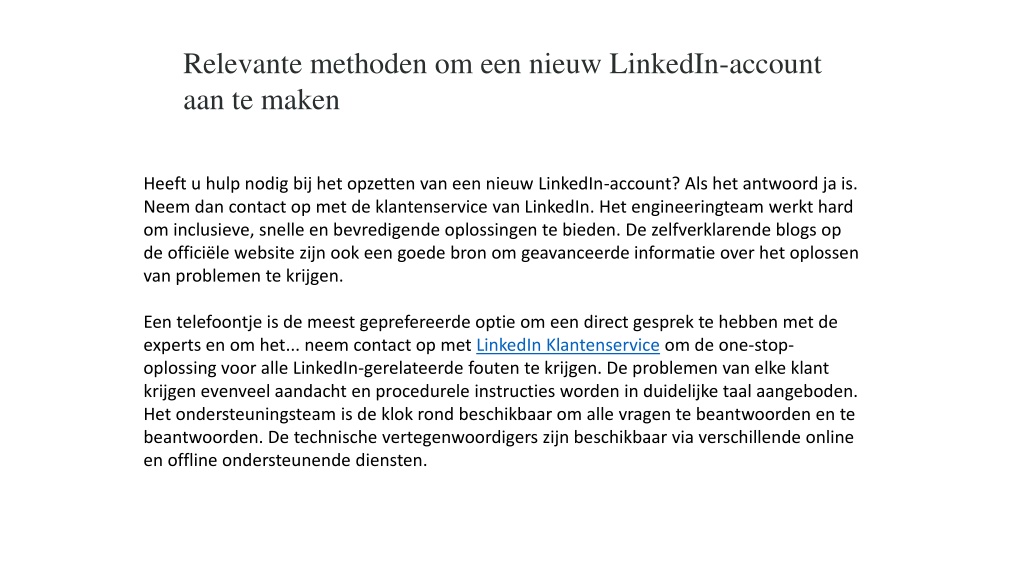Image resolution: width=1024 pixels, height=576 pixels.
Task: Click the line 'van problemen te krijgen.'
Action: [x=243, y=276]
